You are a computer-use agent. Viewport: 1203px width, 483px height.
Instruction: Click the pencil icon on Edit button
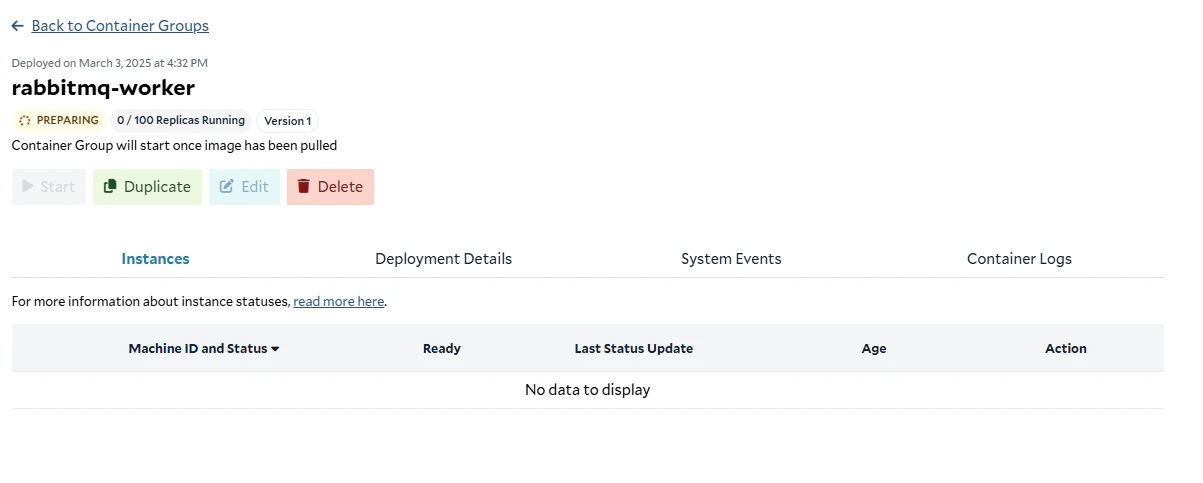point(227,186)
